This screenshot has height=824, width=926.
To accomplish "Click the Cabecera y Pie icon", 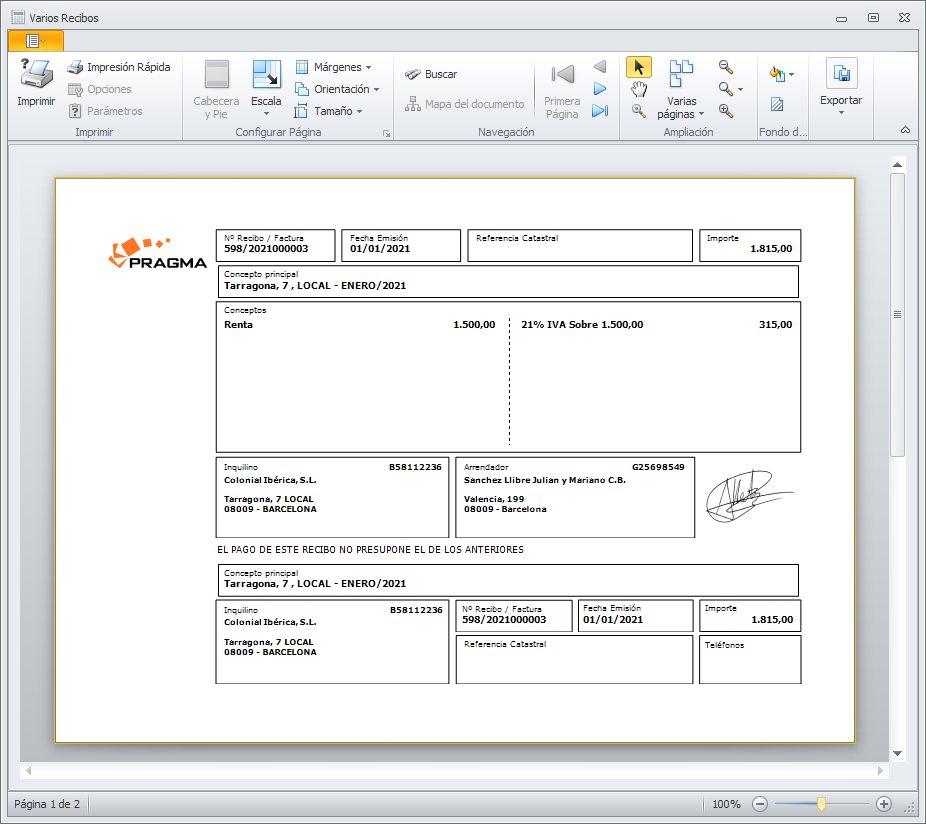I will 217,74.
